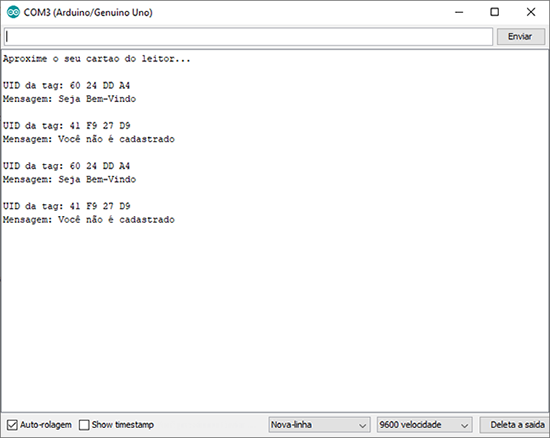Click the COM3 (Arduino/Genuino Uno) window title

pos(88,13)
